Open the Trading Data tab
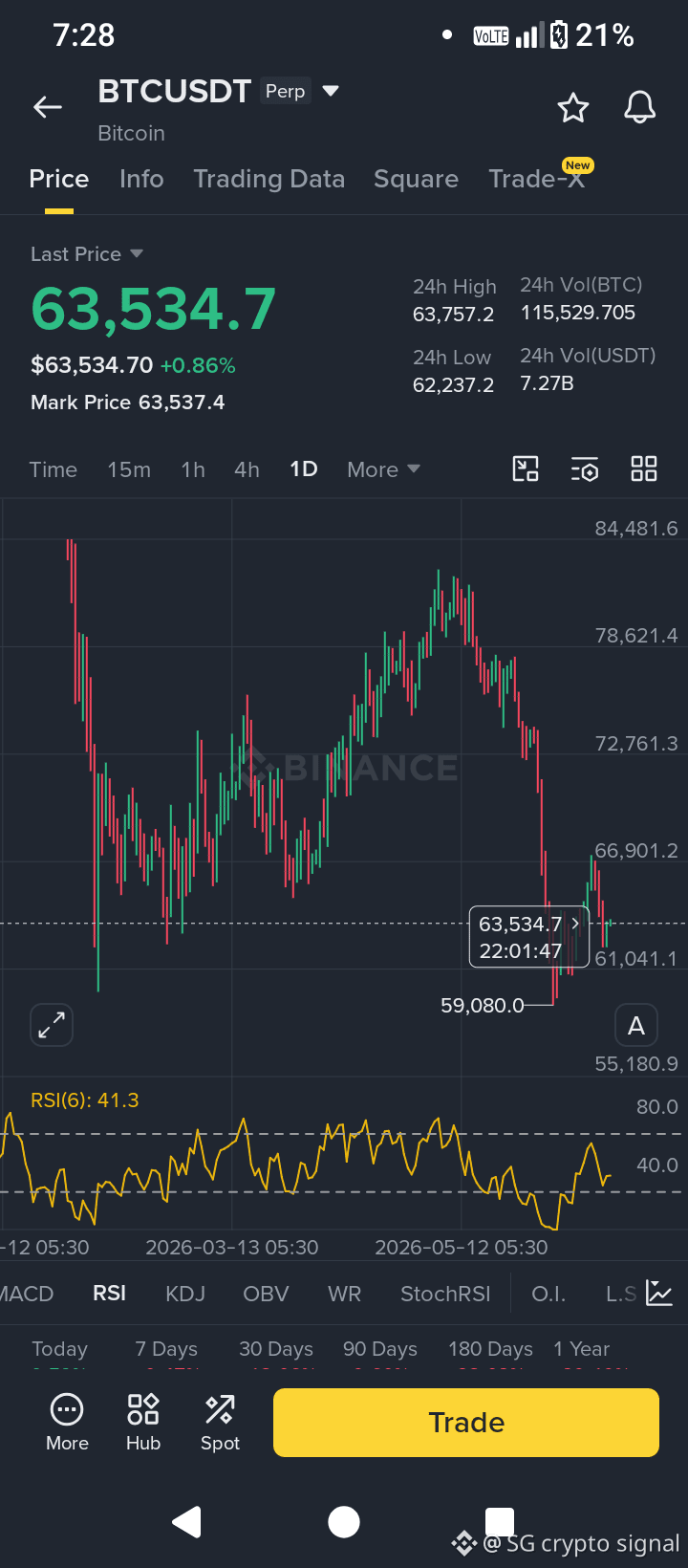Screen dimensions: 688x1568 pos(269,179)
